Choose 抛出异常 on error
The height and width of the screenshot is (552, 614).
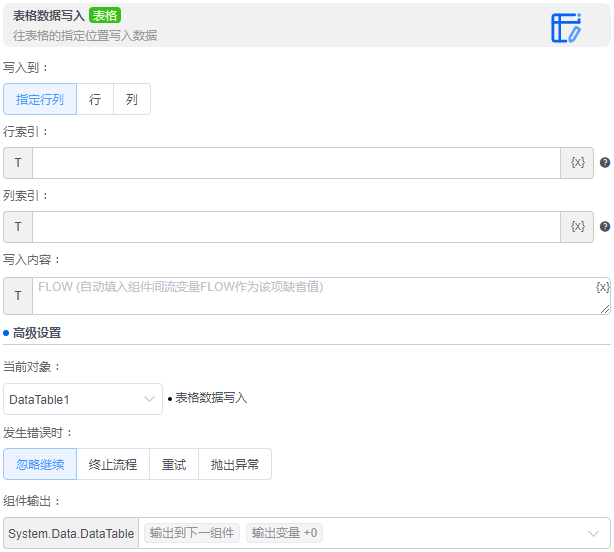(x=235, y=464)
